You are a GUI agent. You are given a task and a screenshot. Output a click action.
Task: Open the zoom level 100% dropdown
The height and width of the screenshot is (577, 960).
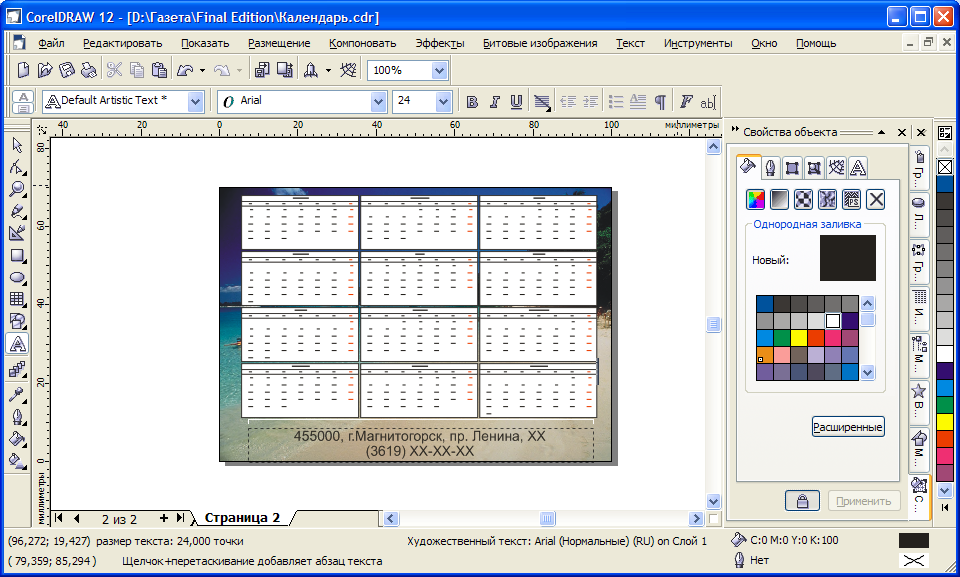tap(439, 70)
